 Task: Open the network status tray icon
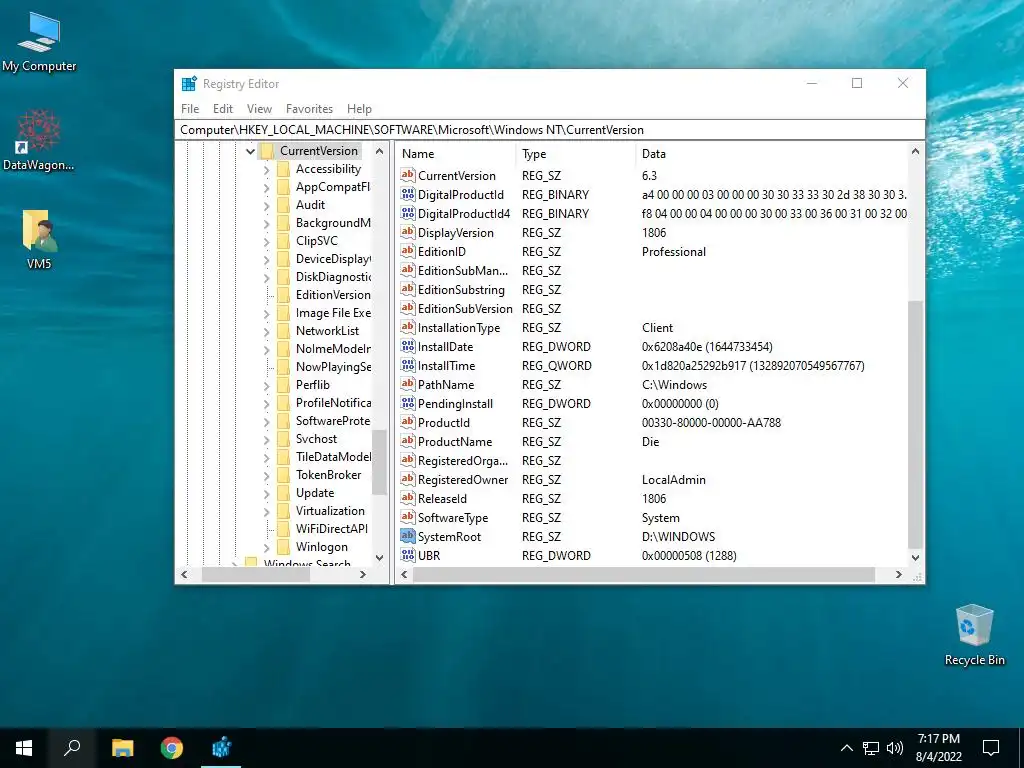(871, 748)
